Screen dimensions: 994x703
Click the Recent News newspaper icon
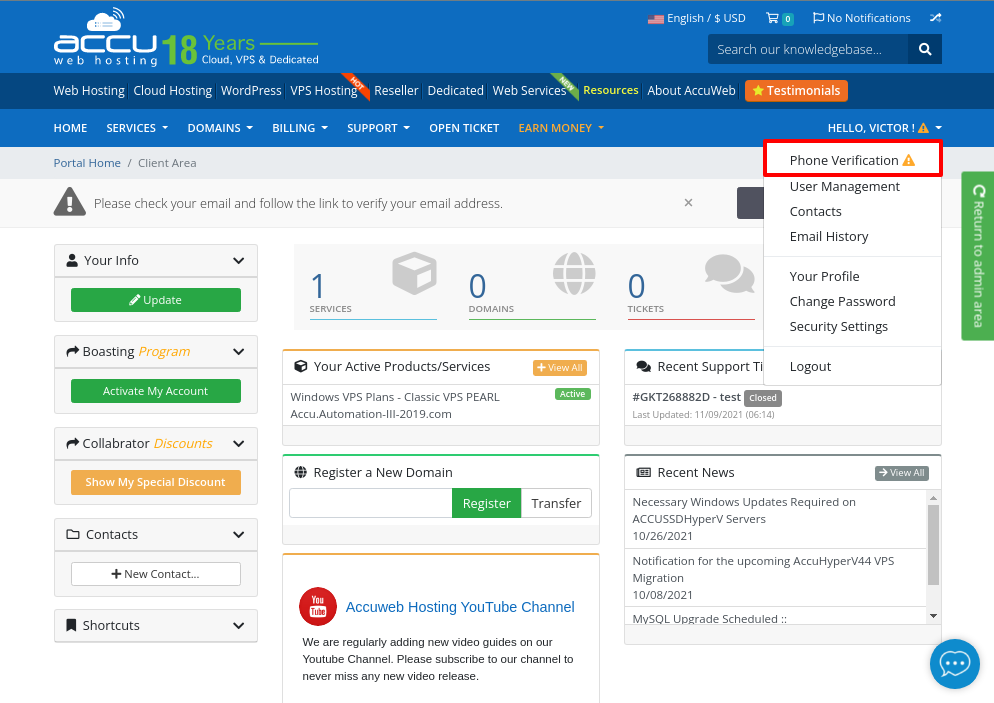pos(643,472)
